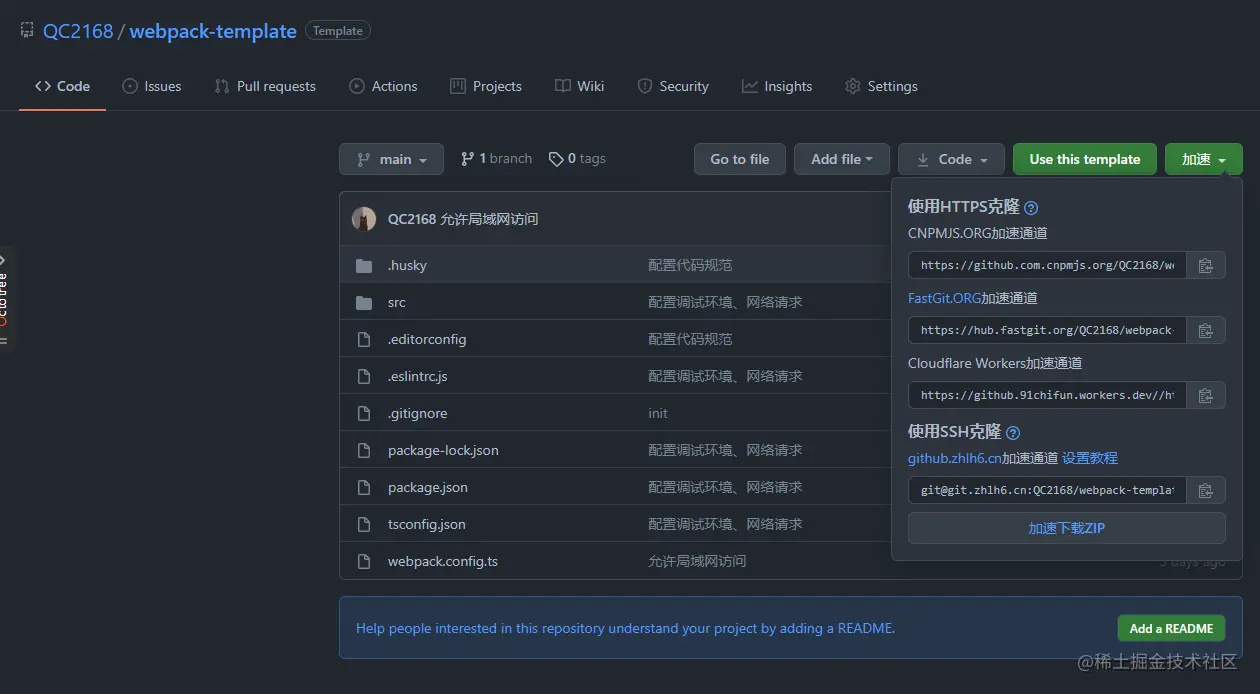View the 0 tags link
Screen dimensions: 1260x694
click(577, 159)
